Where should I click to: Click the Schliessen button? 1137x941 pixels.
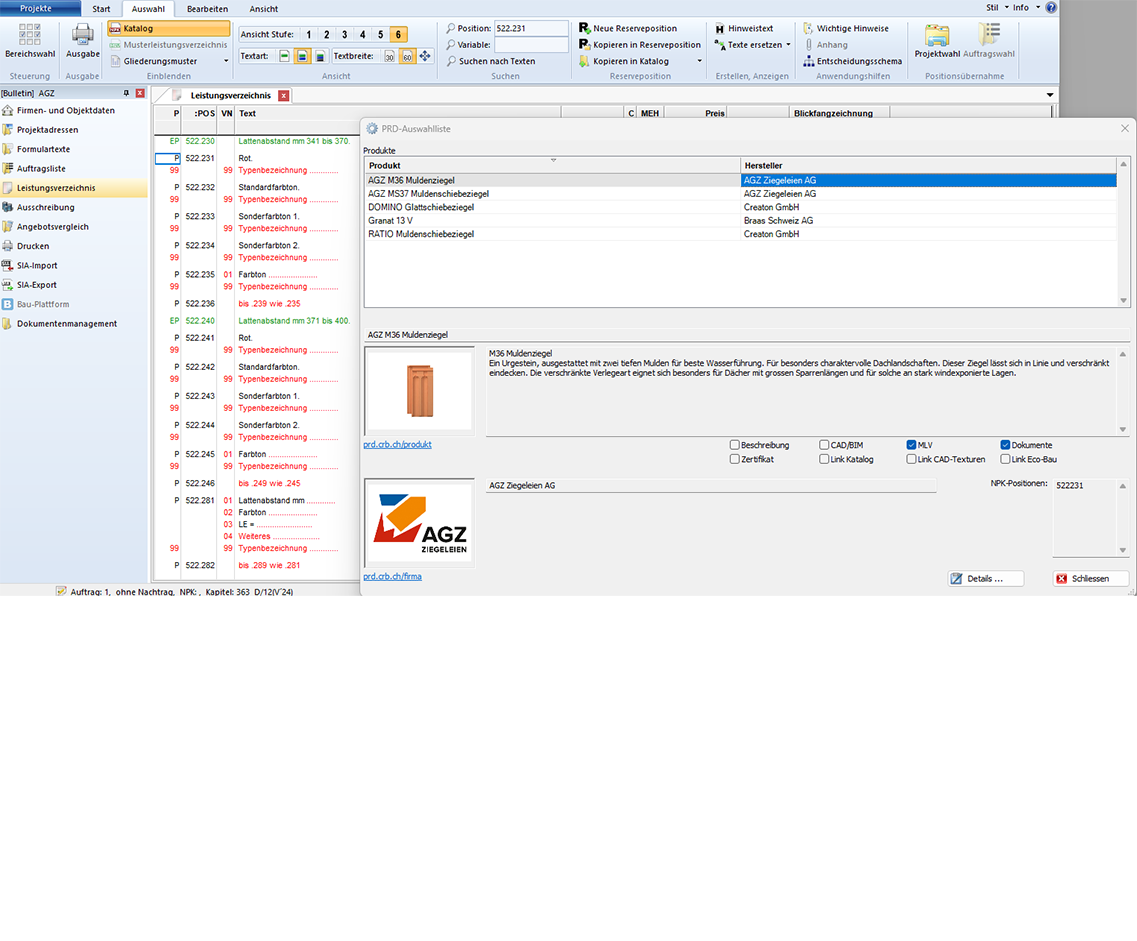coord(1091,579)
